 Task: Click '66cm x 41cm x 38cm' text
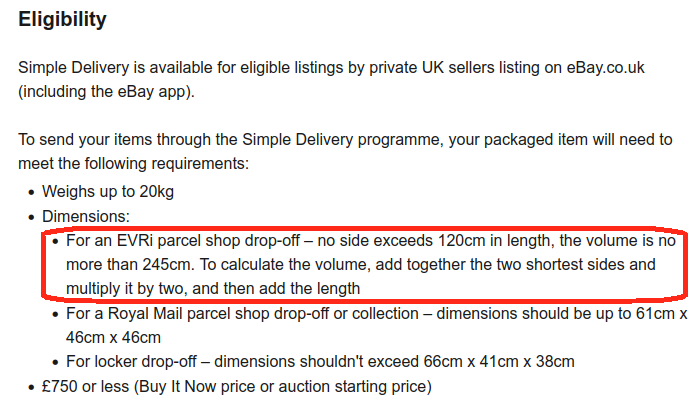tap(499, 361)
